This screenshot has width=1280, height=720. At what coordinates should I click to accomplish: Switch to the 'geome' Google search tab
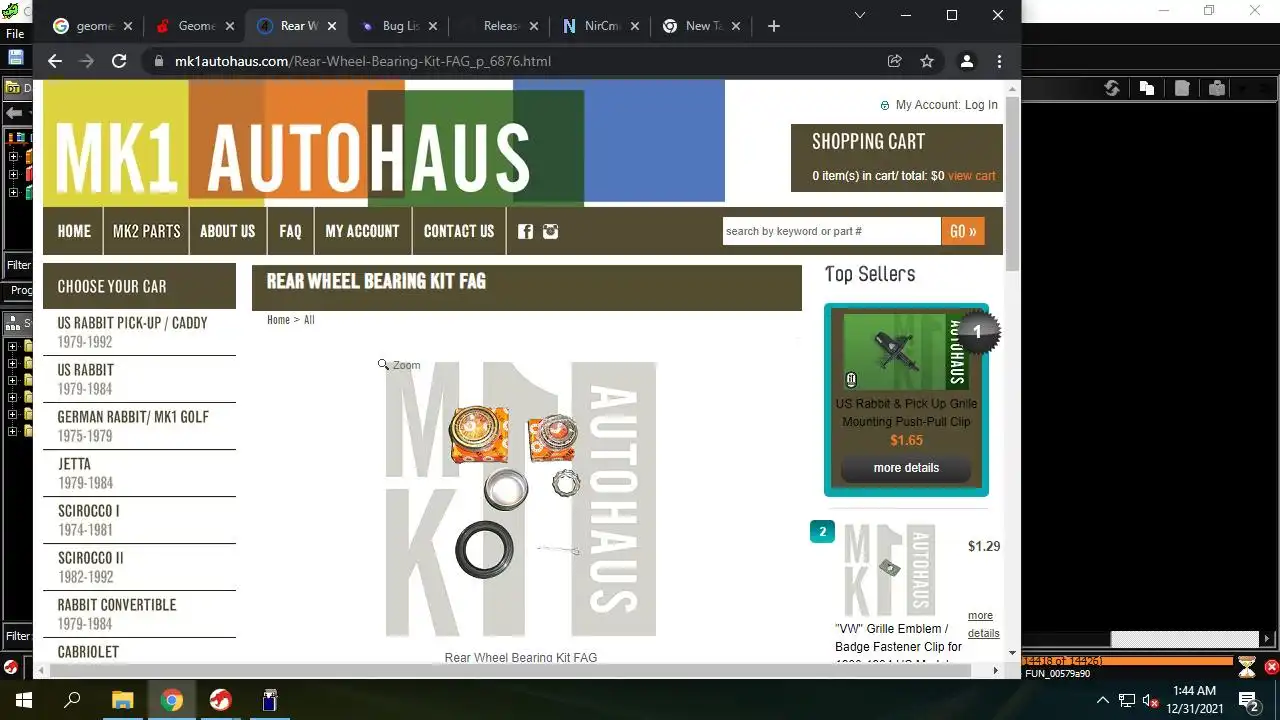tap(90, 26)
